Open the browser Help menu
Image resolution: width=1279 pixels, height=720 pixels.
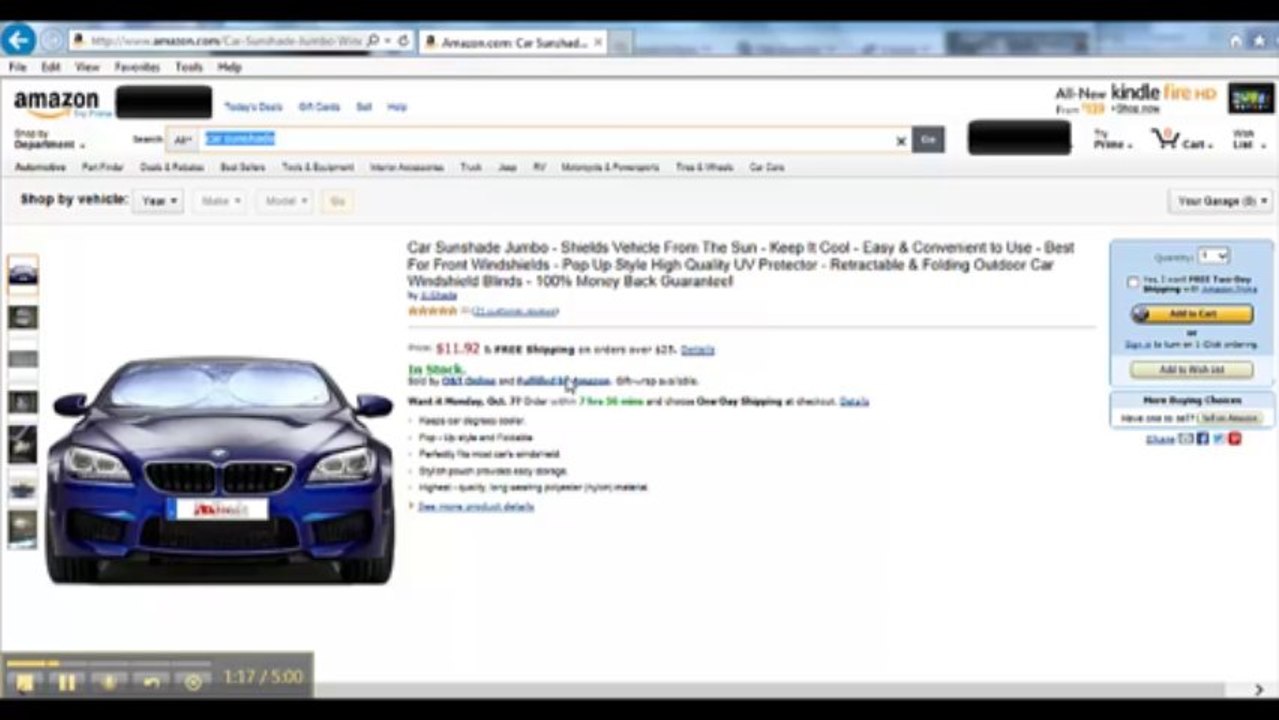tap(229, 67)
